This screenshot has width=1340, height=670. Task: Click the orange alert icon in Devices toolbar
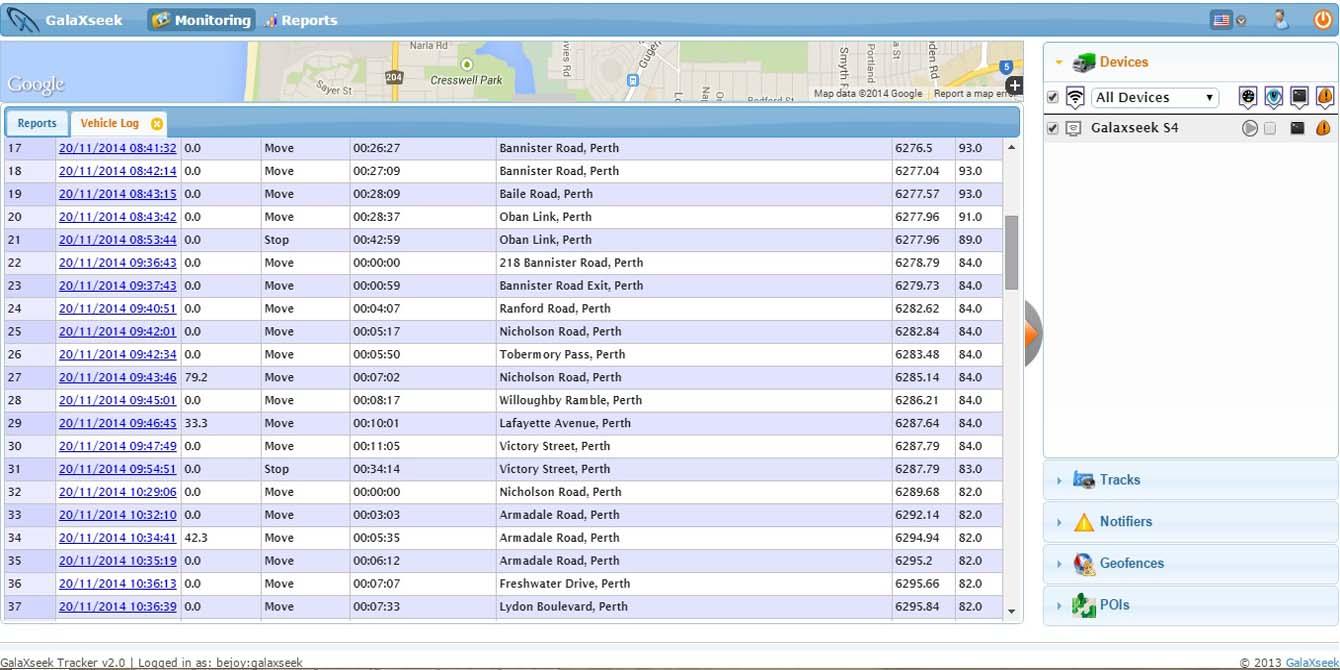(x=1324, y=97)
